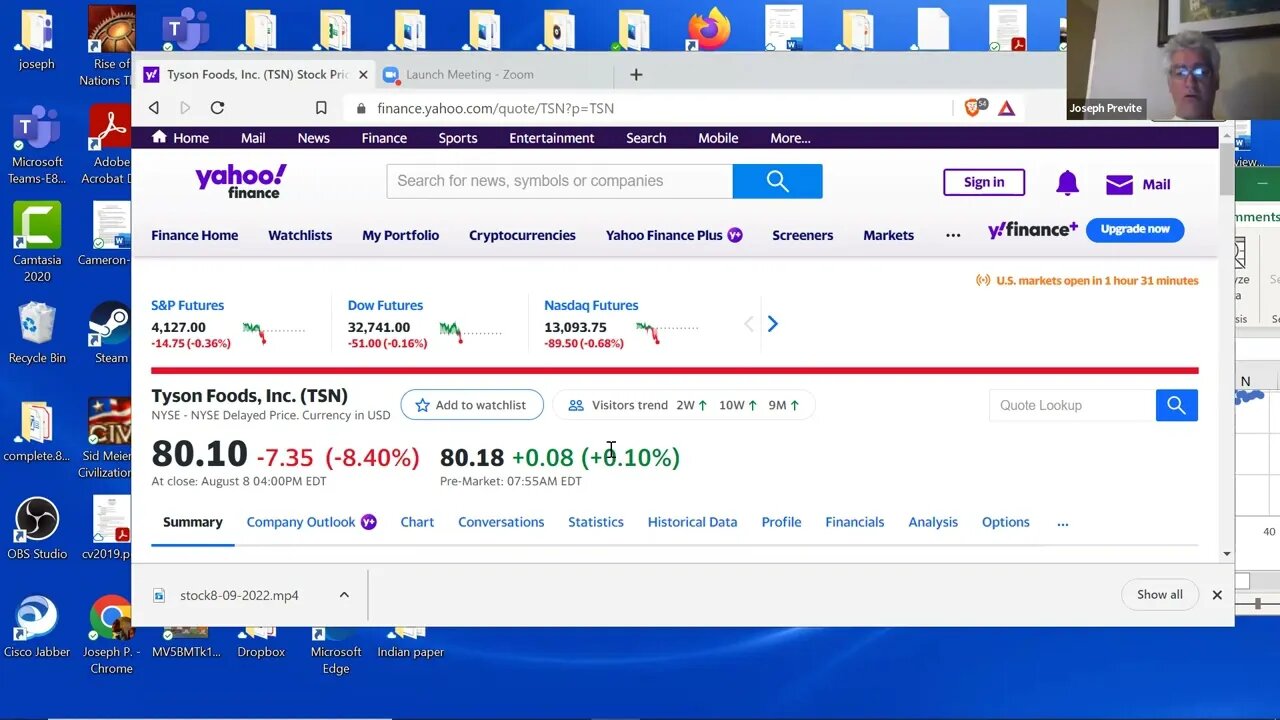Image resolution: width=1280 pixels, height=720 pixels.
Task: Open Cryptocurrencies navigation link
Action: 522,235
